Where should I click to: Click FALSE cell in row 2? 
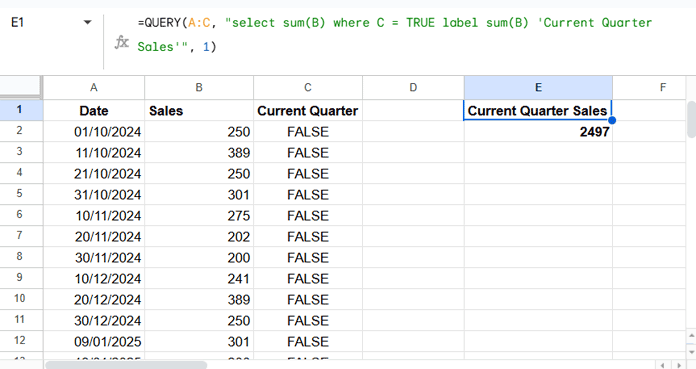tap(308, 131)
